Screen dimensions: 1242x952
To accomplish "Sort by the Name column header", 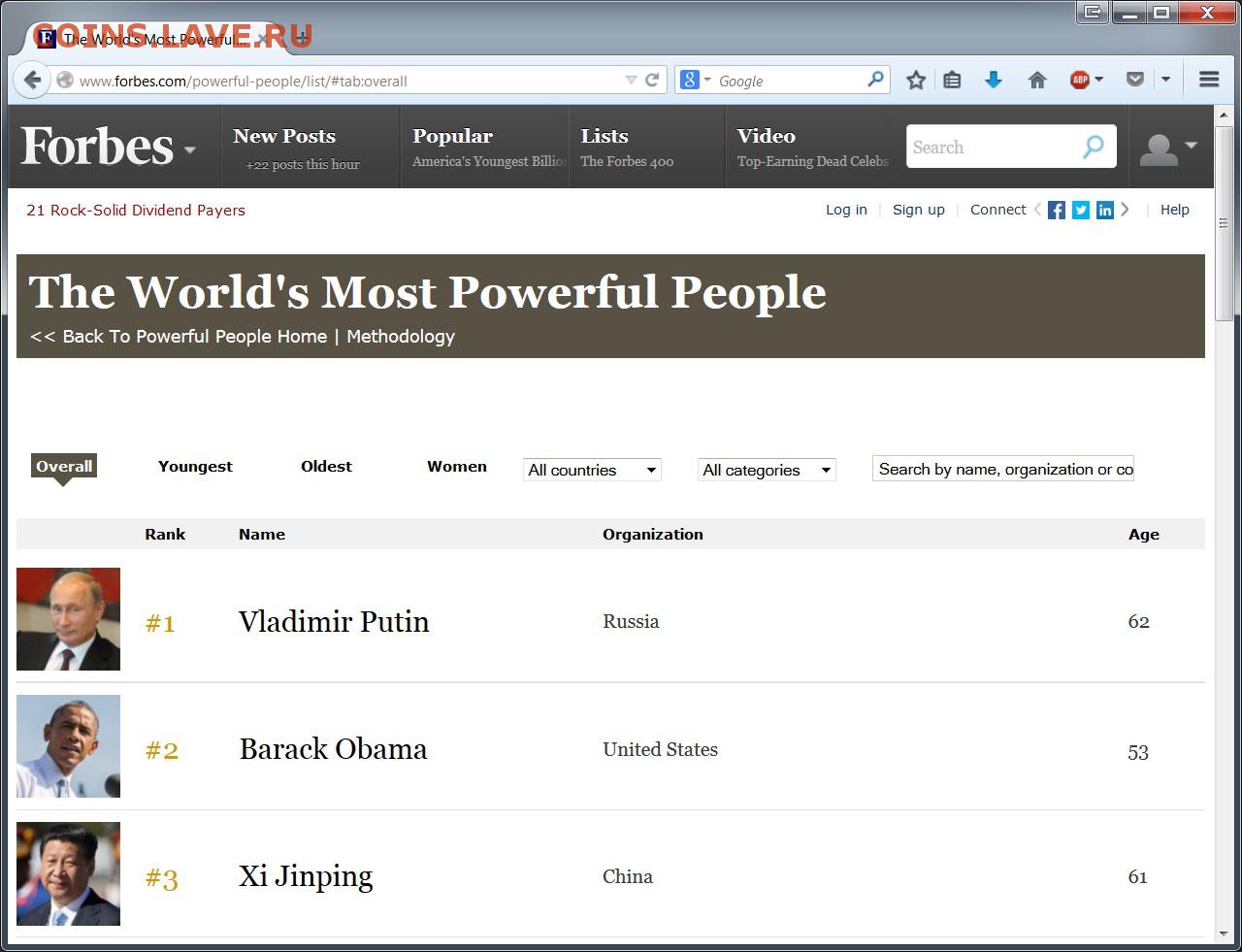I will point(262,534).
